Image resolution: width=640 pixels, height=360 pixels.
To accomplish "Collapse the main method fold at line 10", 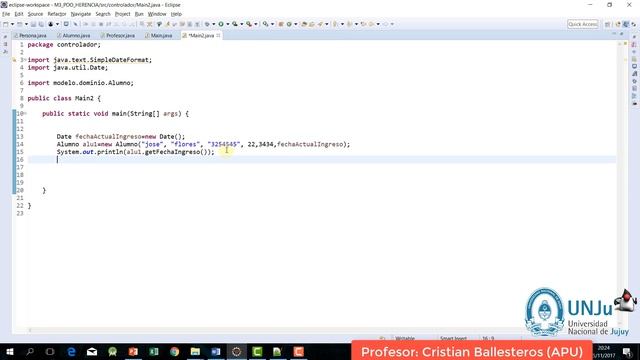I will pyautogui.click(x=25, y=113).
